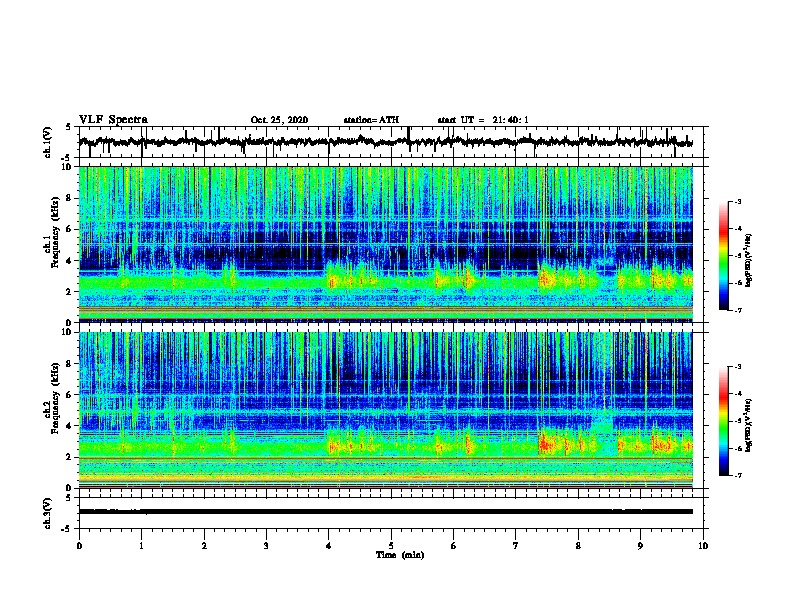792x612 pixels.
Task: Click the time axis tick label "1"
Action: tap(141, 546)
